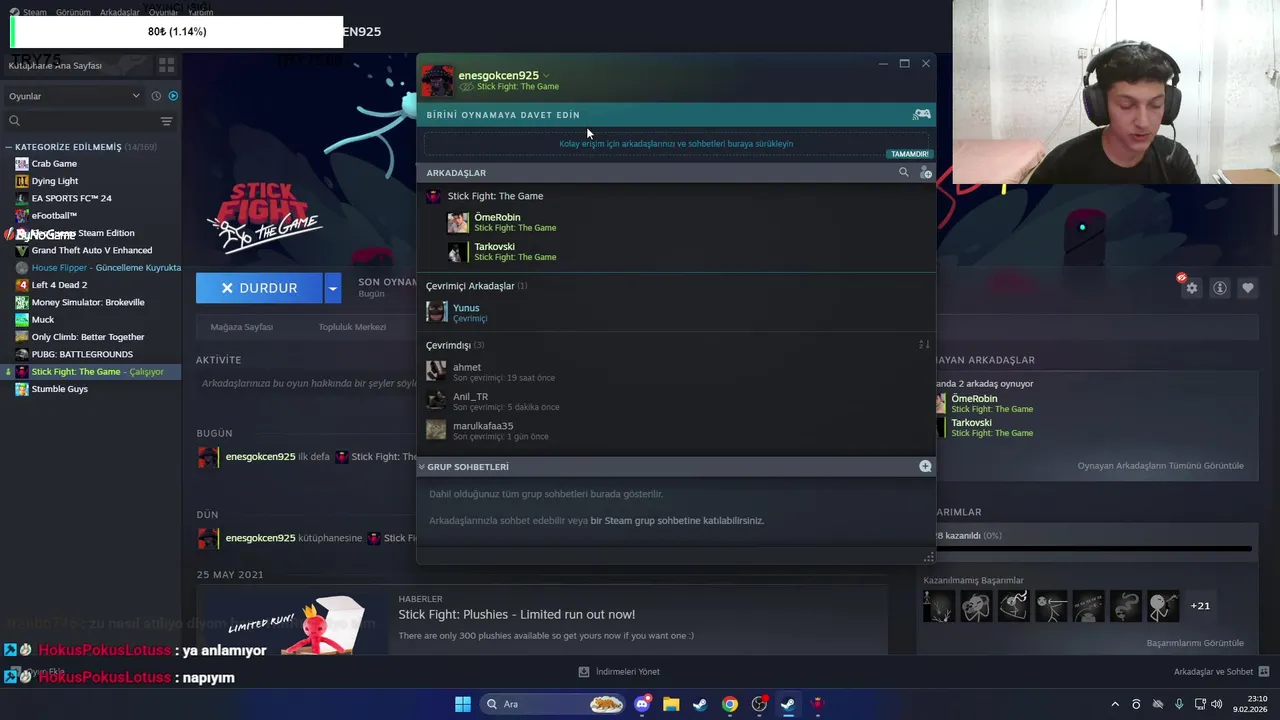Show hidden tray icons with chevron
The height and width of the screenshot is (720, 1280).
coord(1115,704)
